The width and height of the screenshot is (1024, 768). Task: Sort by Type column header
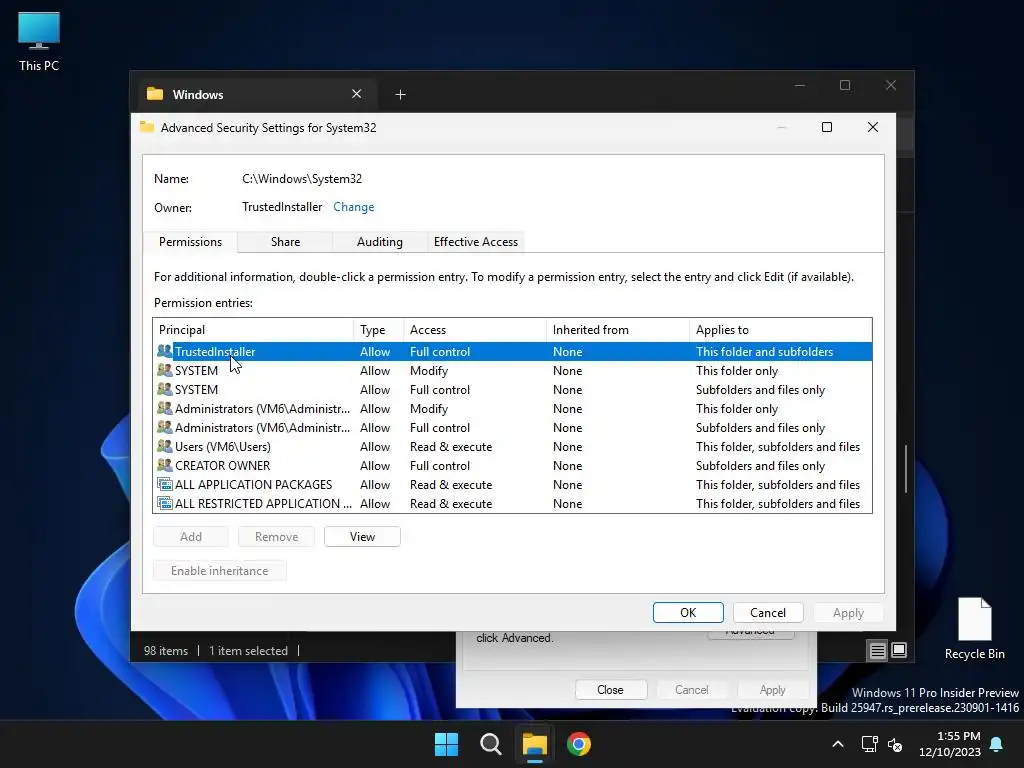pos(379,330)
